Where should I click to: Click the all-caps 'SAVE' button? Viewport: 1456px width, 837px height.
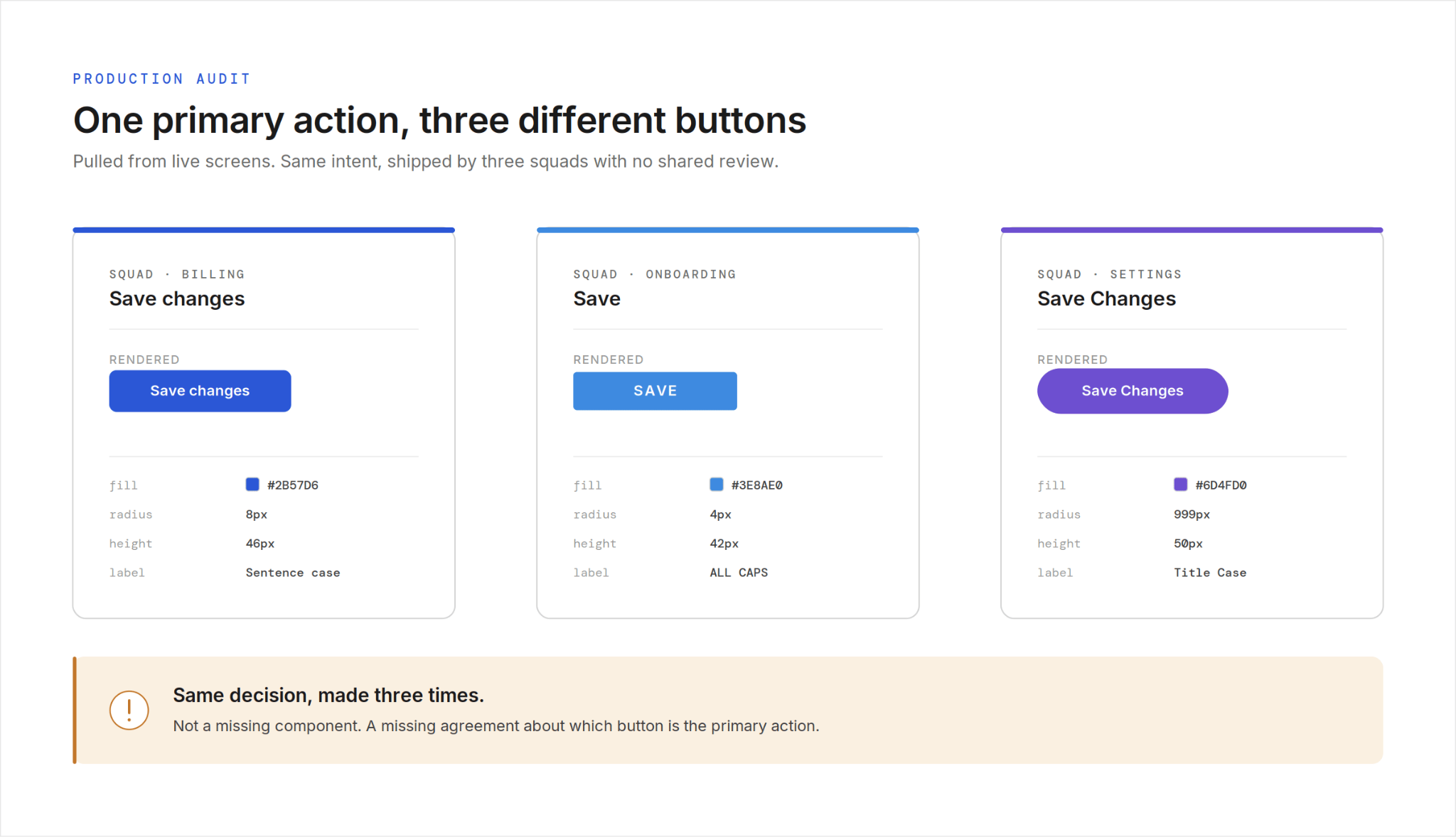point(655,391)
